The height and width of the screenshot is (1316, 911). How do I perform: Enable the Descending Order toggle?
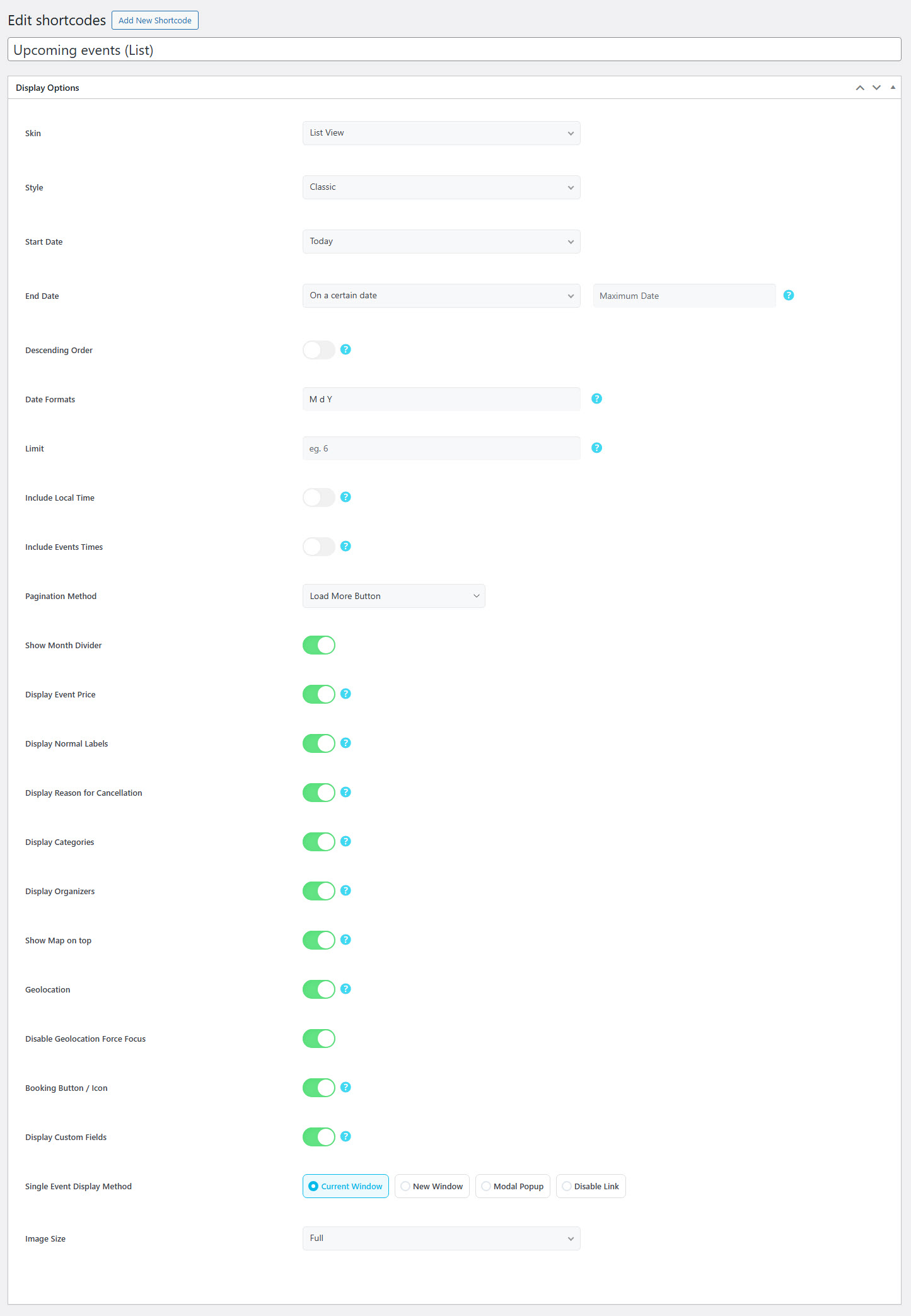(319, 350)
